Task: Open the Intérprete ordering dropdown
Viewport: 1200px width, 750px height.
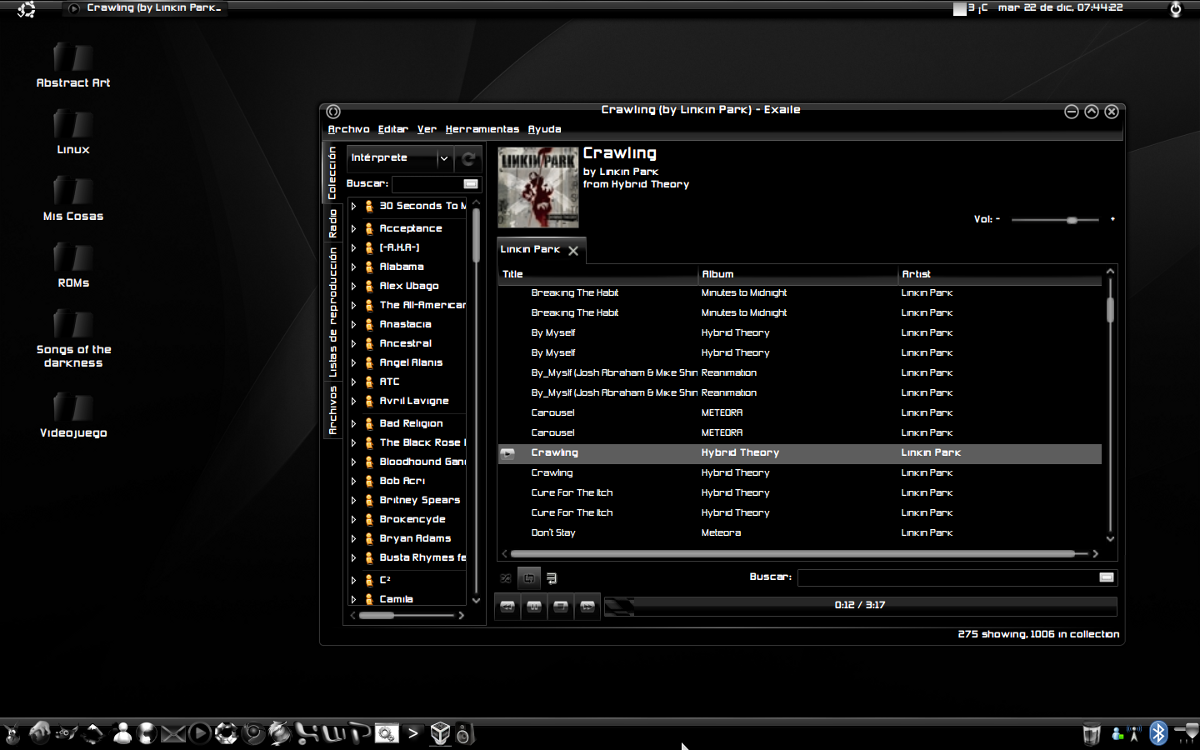Action: (x=400, y=158)
